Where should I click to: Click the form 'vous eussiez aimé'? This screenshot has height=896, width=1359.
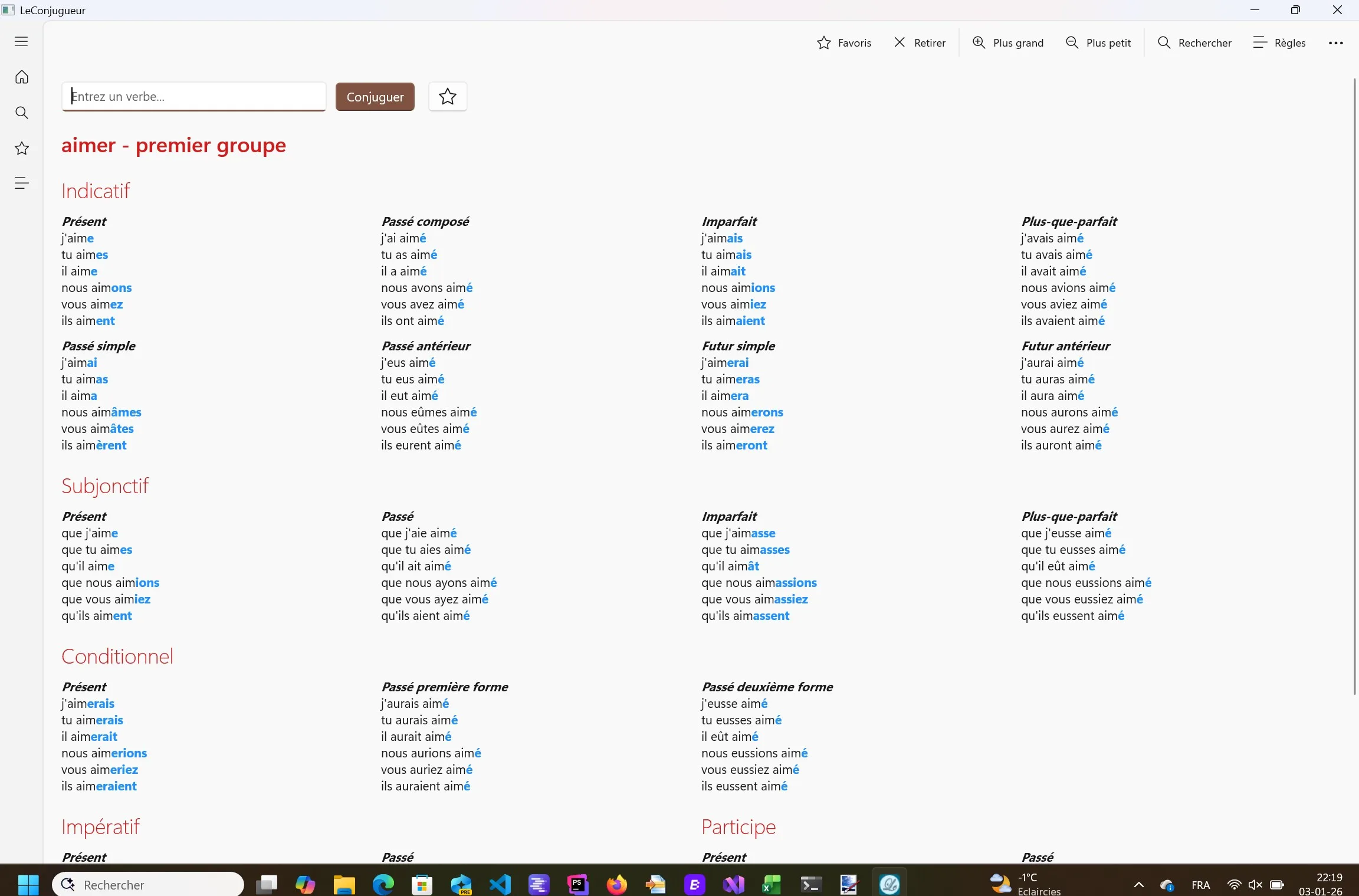coord(750,770)
